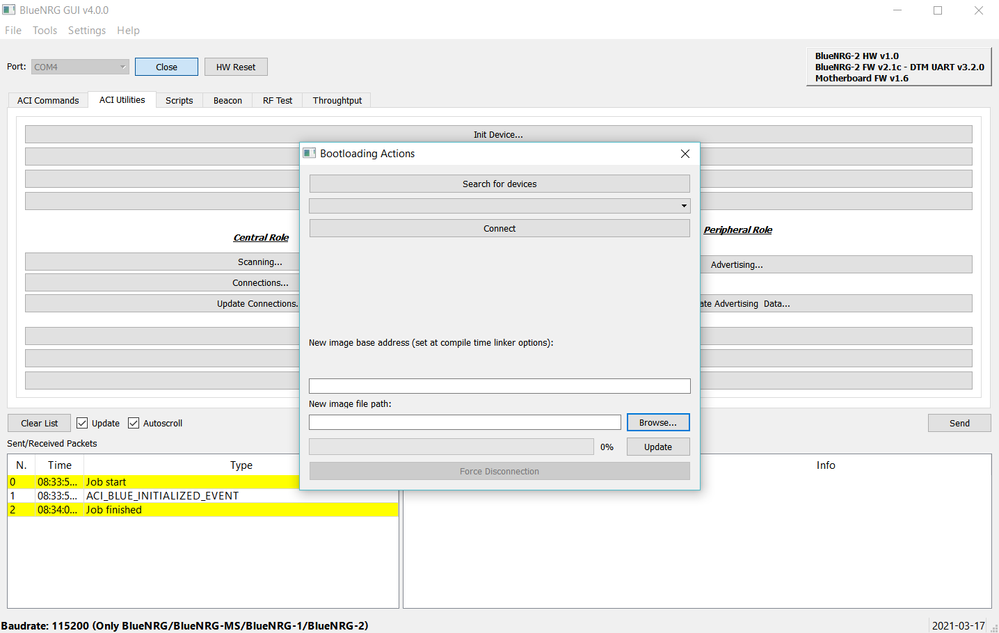Click the Force Disconnection button
999x633 pixels.
pyautogui.click(x=500, y=471)
